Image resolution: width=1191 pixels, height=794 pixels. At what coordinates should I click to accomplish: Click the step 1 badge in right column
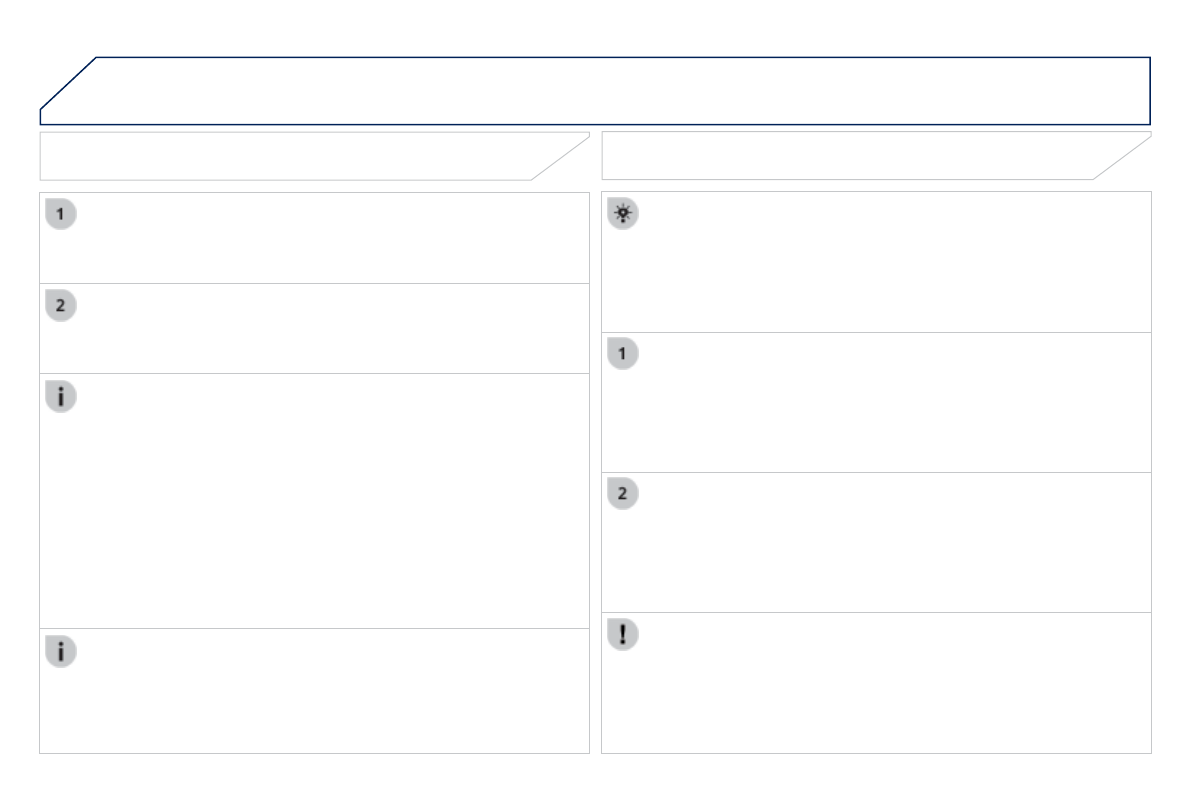coord(623,355)
